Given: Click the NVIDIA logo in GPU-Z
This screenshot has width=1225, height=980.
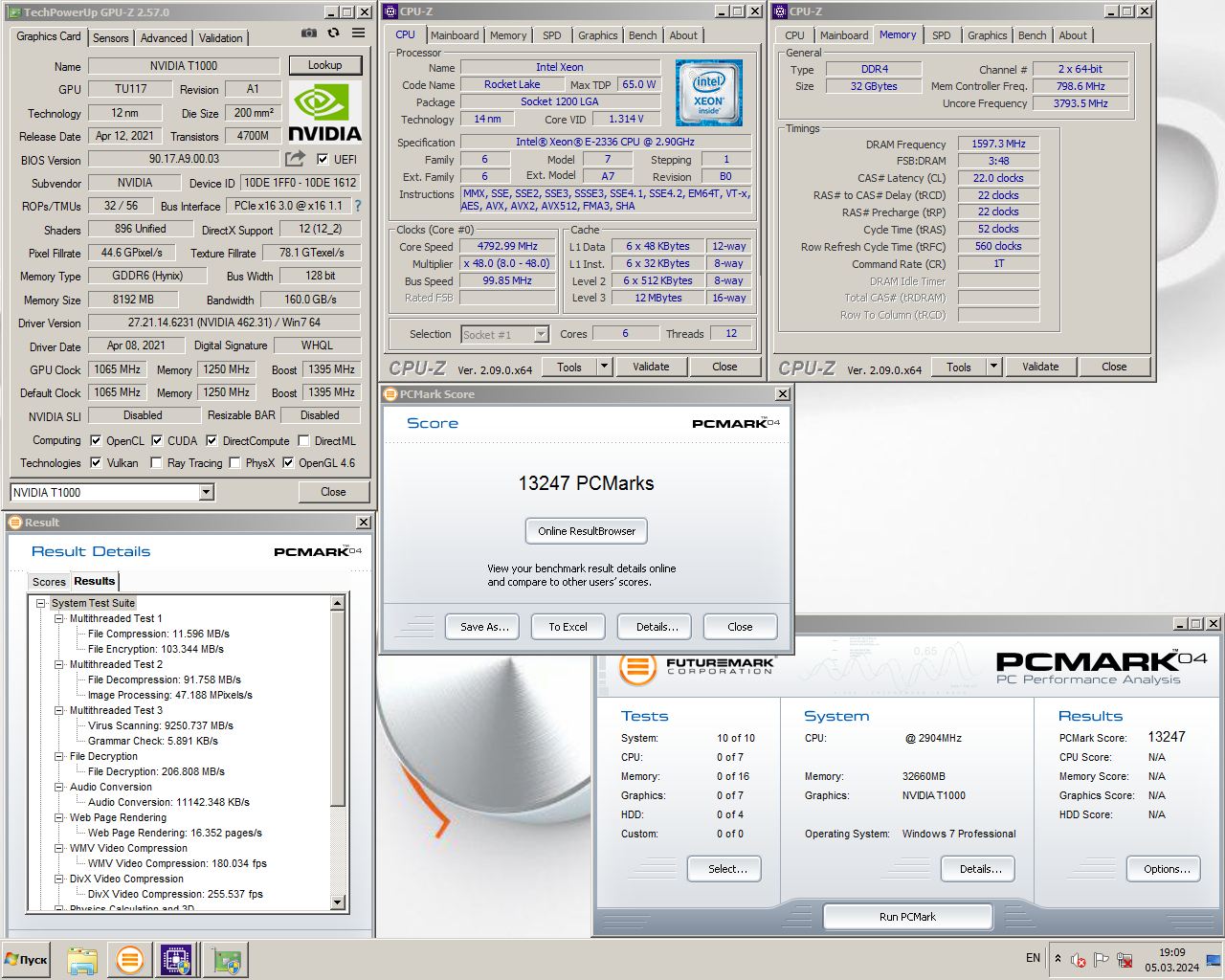Looking at the screenshot, I should coord(324,112).
